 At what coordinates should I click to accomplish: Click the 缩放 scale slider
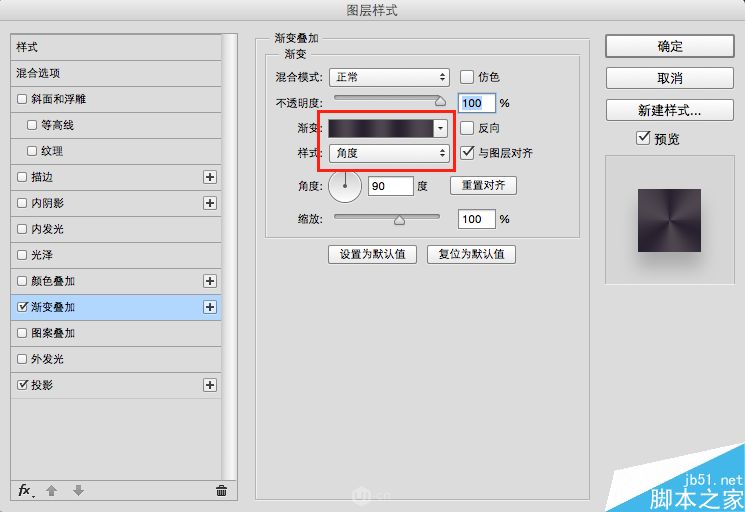(387, 218)
